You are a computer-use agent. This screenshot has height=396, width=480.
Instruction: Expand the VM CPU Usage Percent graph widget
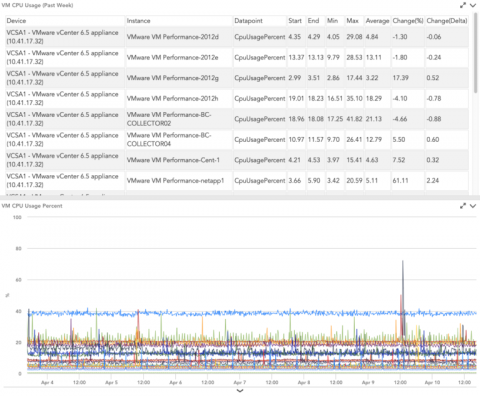pyautogui.click(x=463, y=206)
